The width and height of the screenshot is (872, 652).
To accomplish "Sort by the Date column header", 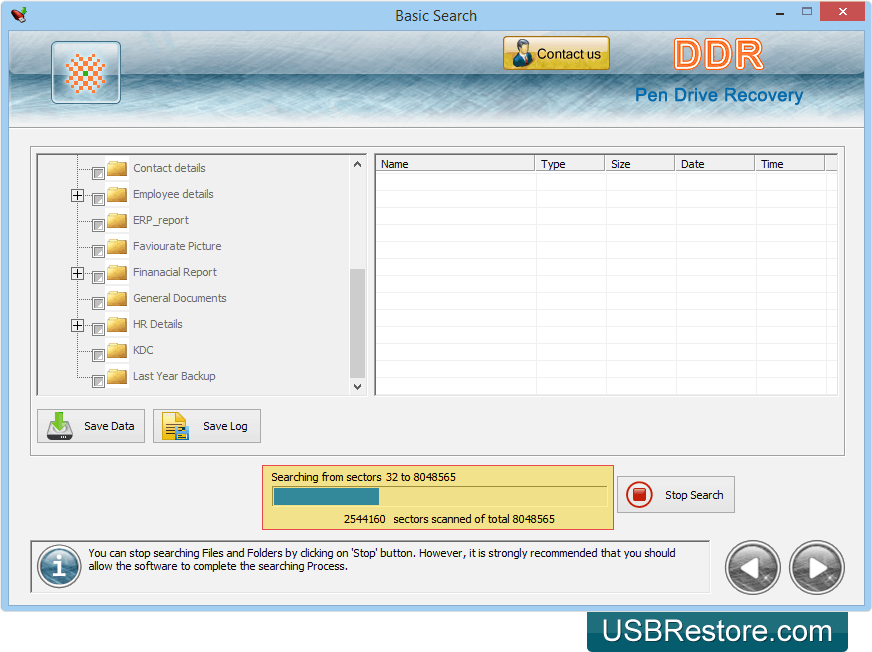I will [x=715, y=164].
